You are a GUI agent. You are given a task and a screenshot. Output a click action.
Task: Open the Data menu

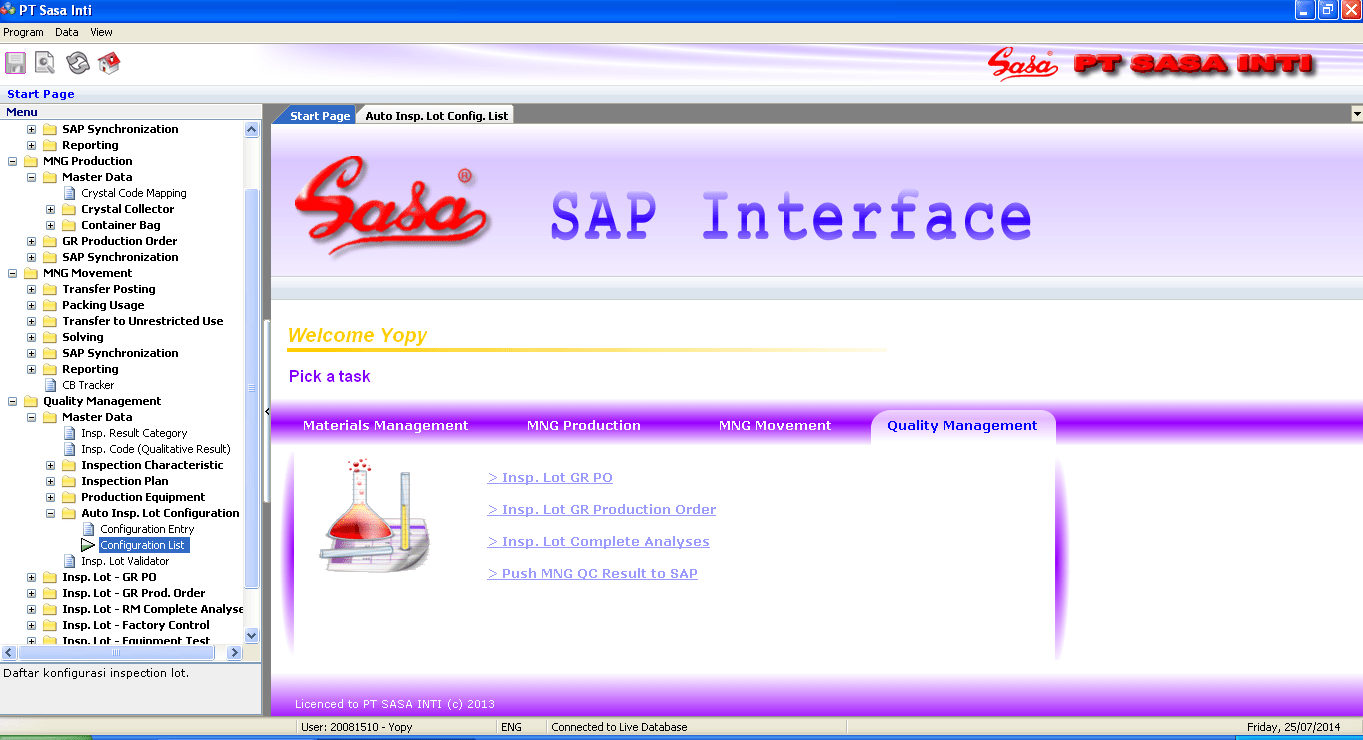point(67,32)
